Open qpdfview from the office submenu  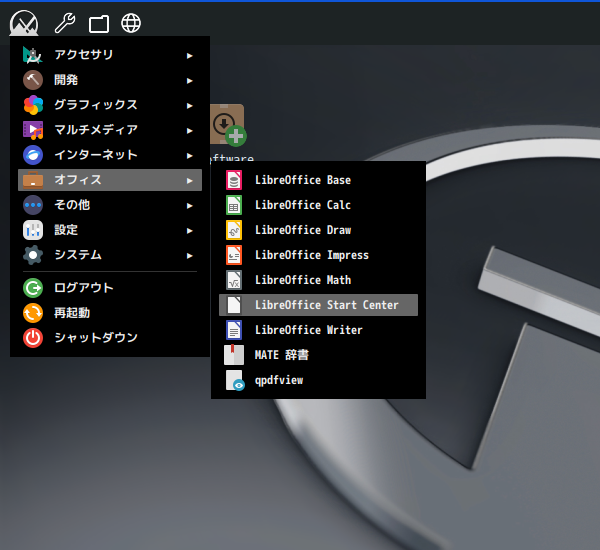click(318, 380)
